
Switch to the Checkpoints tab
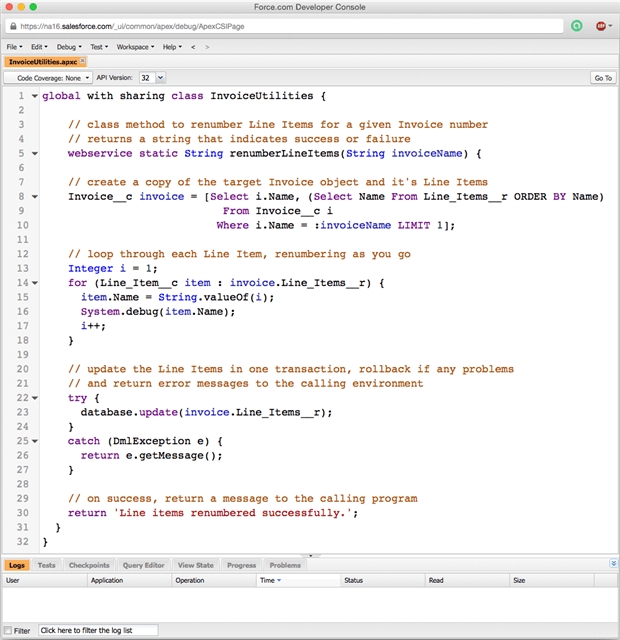(x=89, y=565)
